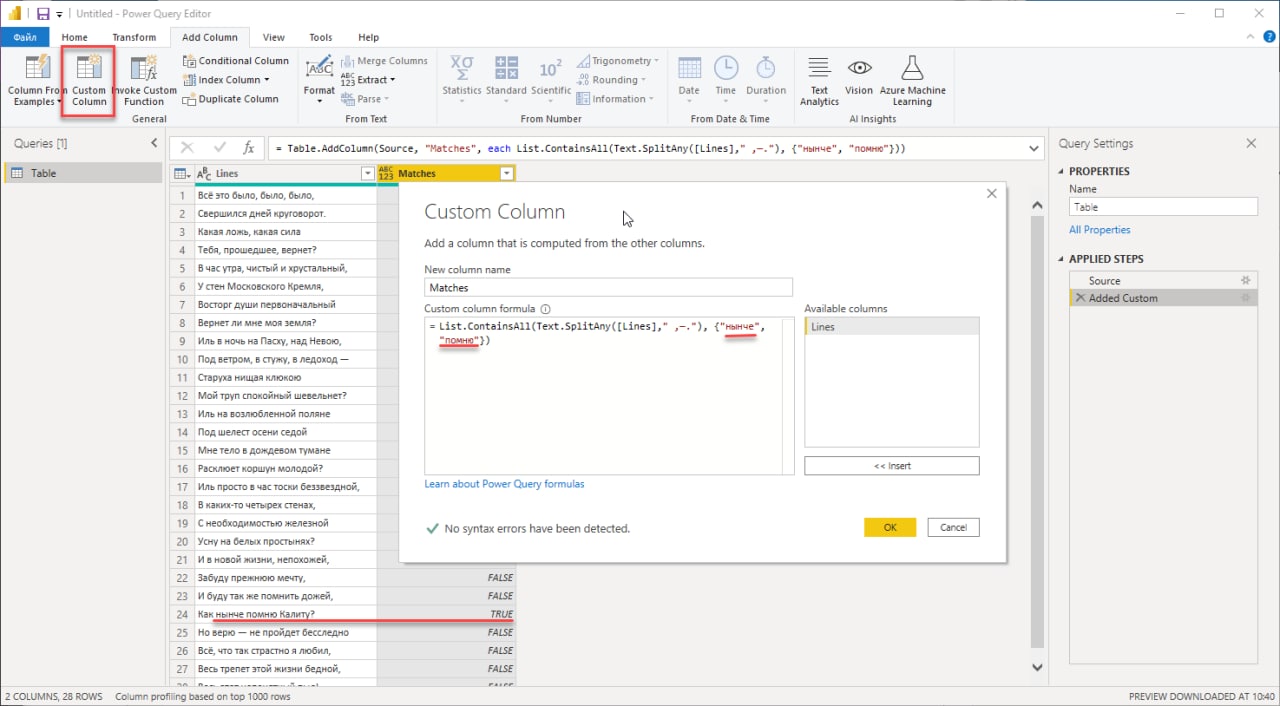Click the New column name field
This screenshot has height=706, width=1280.
608,288
